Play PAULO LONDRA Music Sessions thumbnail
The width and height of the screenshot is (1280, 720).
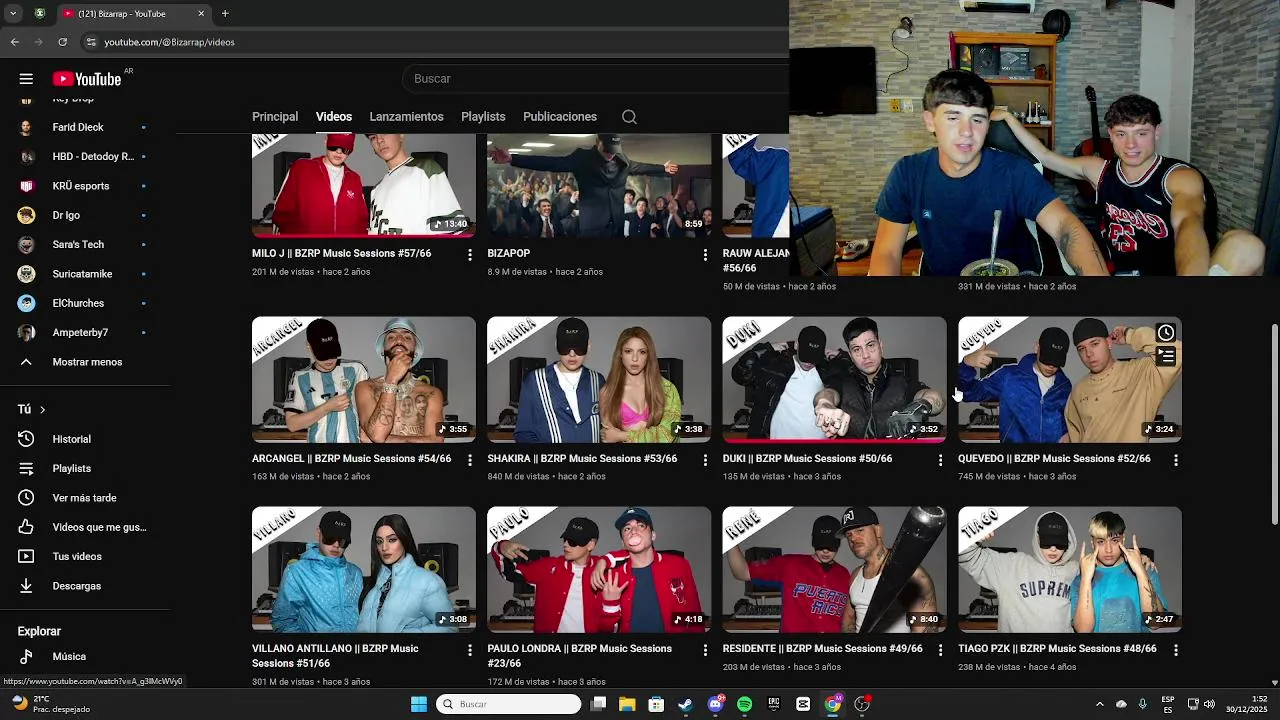point(599,570)
